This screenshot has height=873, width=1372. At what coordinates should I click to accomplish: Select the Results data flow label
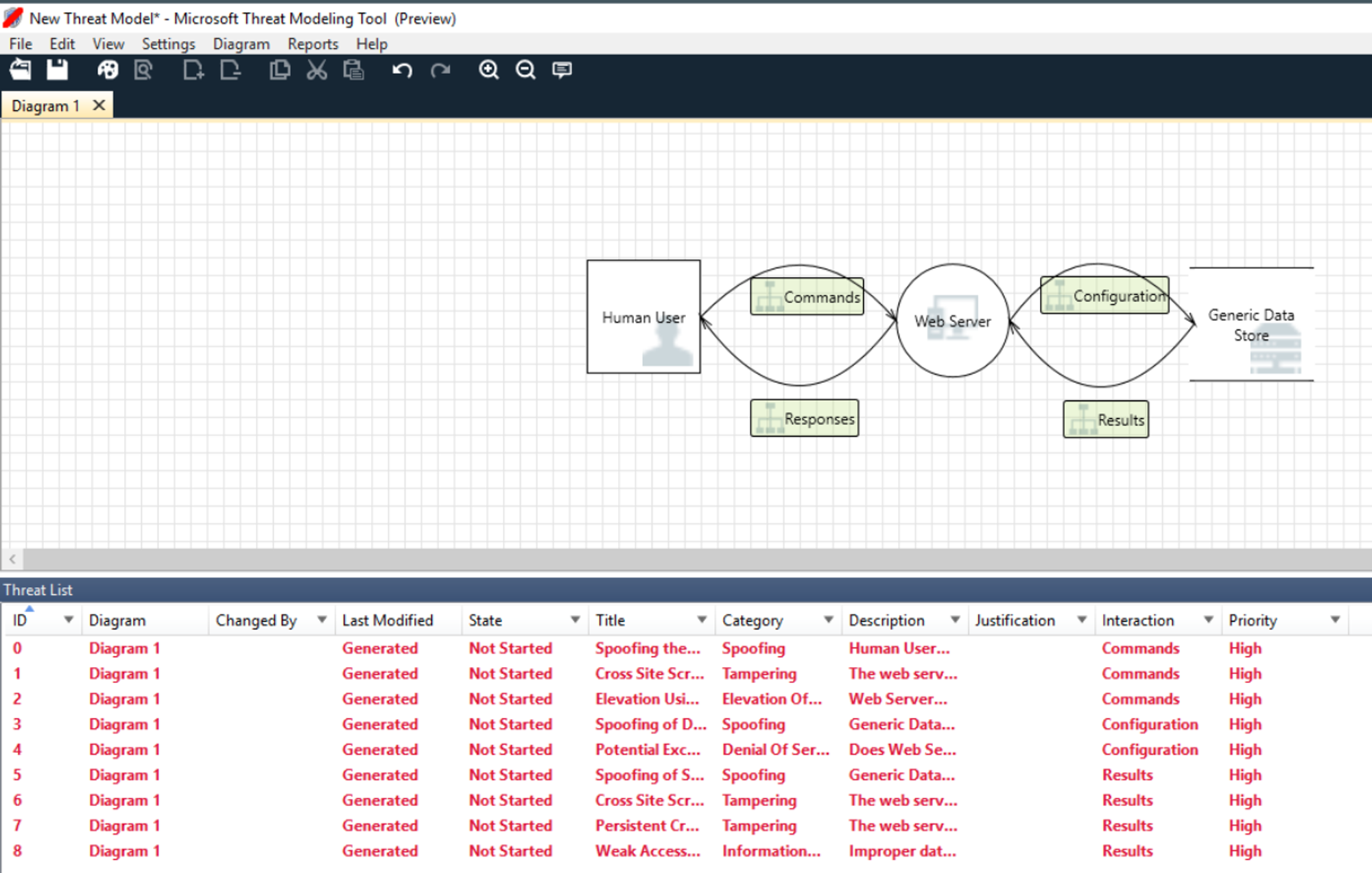(1106, 419)
